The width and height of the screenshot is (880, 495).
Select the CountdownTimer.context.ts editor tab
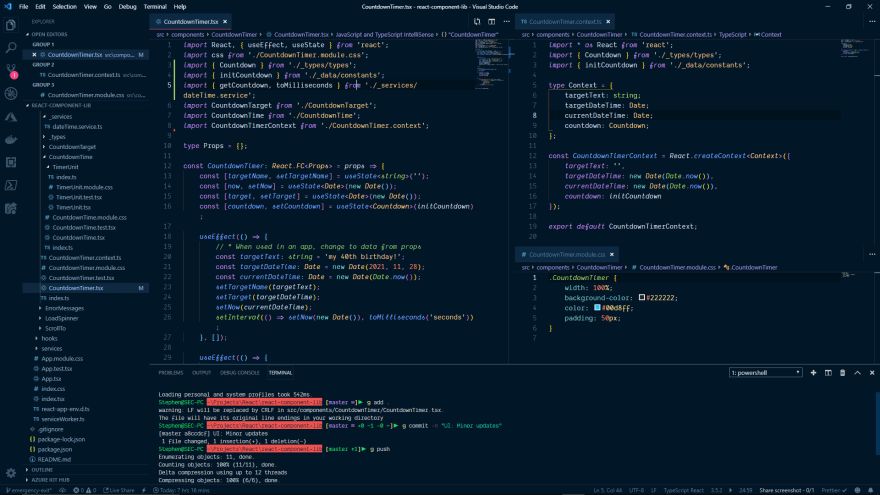click(x=565, y=22)
